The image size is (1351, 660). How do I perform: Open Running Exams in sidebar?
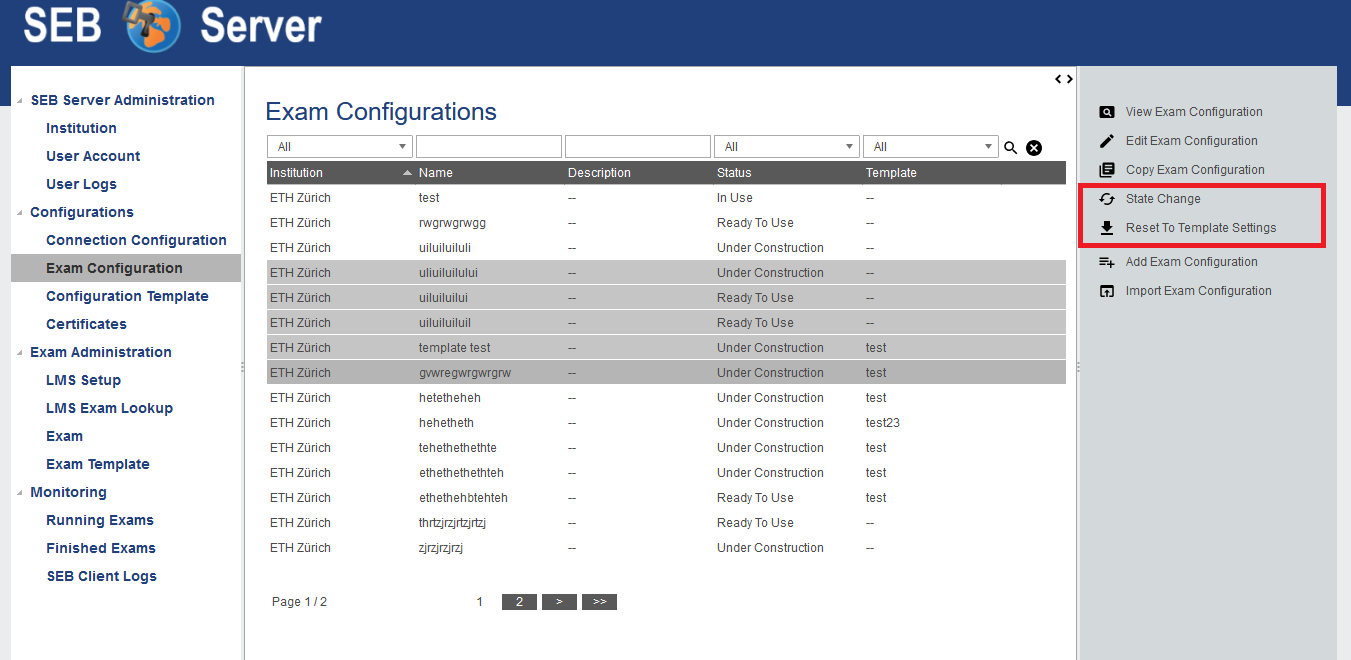[100, 520]
